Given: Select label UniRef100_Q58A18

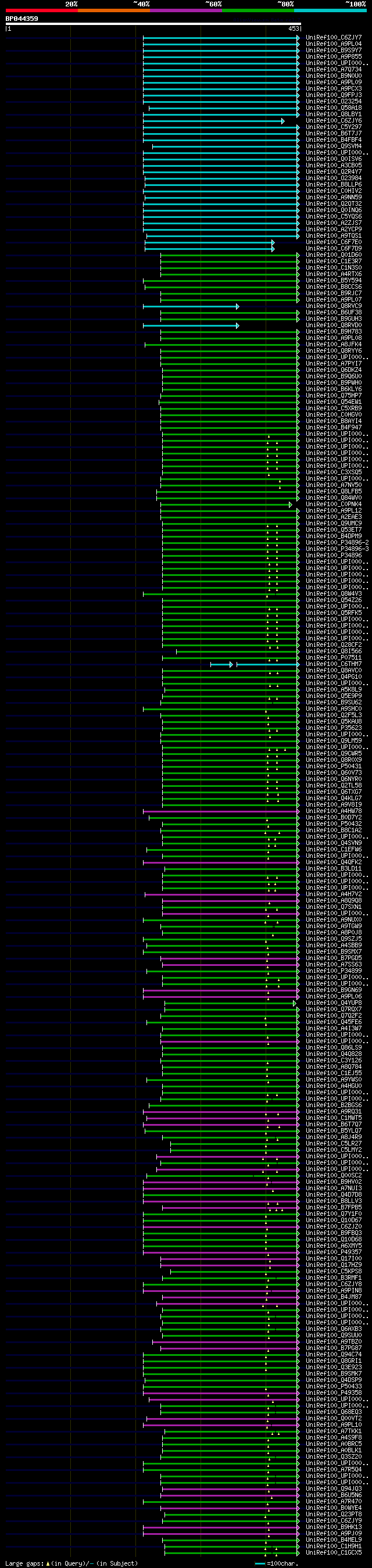Looking at the screenshot, I should (x=334, y=108).
